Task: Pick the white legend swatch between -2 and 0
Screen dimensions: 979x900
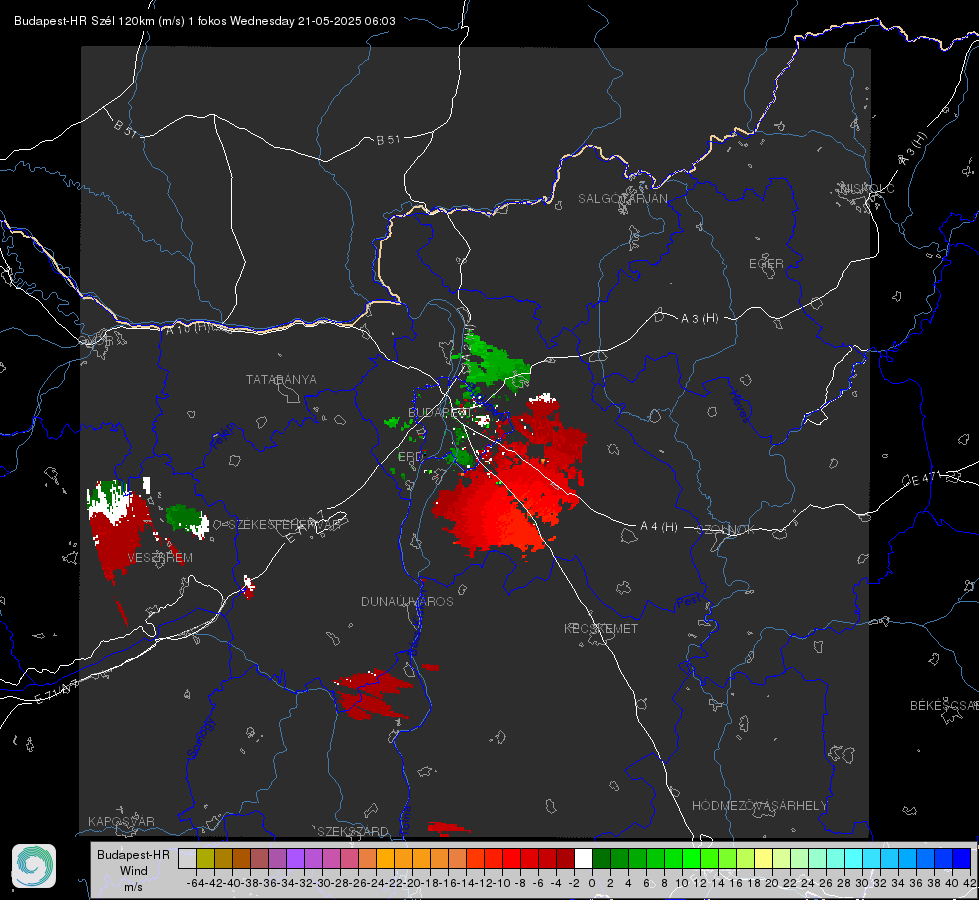Action: click(x=583, y=858)
